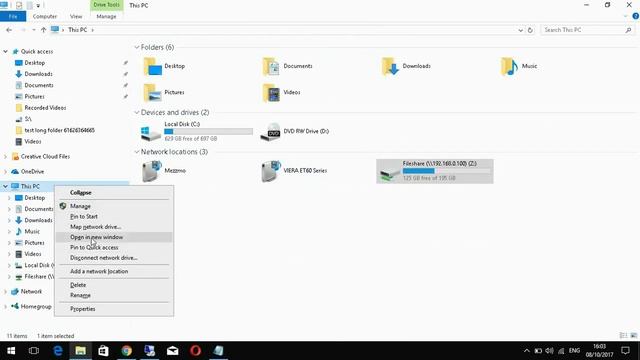
Task: Click the Back navigation arrow
Action: click(x=9, y=30)
